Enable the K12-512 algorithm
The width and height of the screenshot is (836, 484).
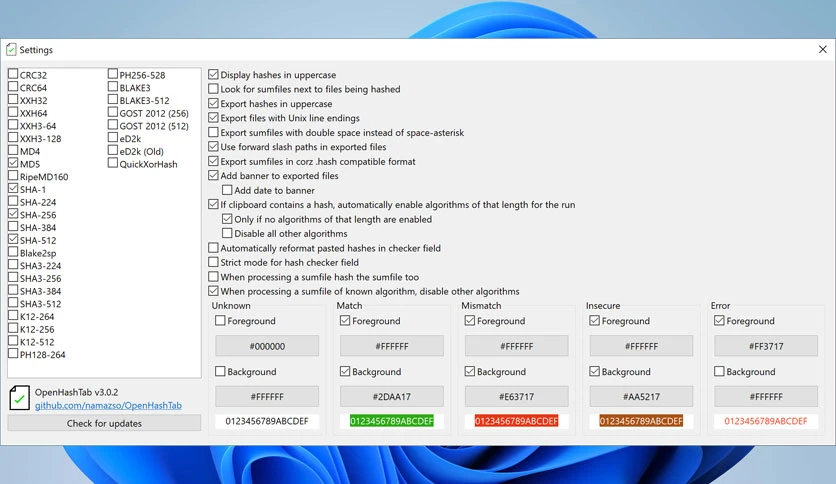(x=13, y=341)
